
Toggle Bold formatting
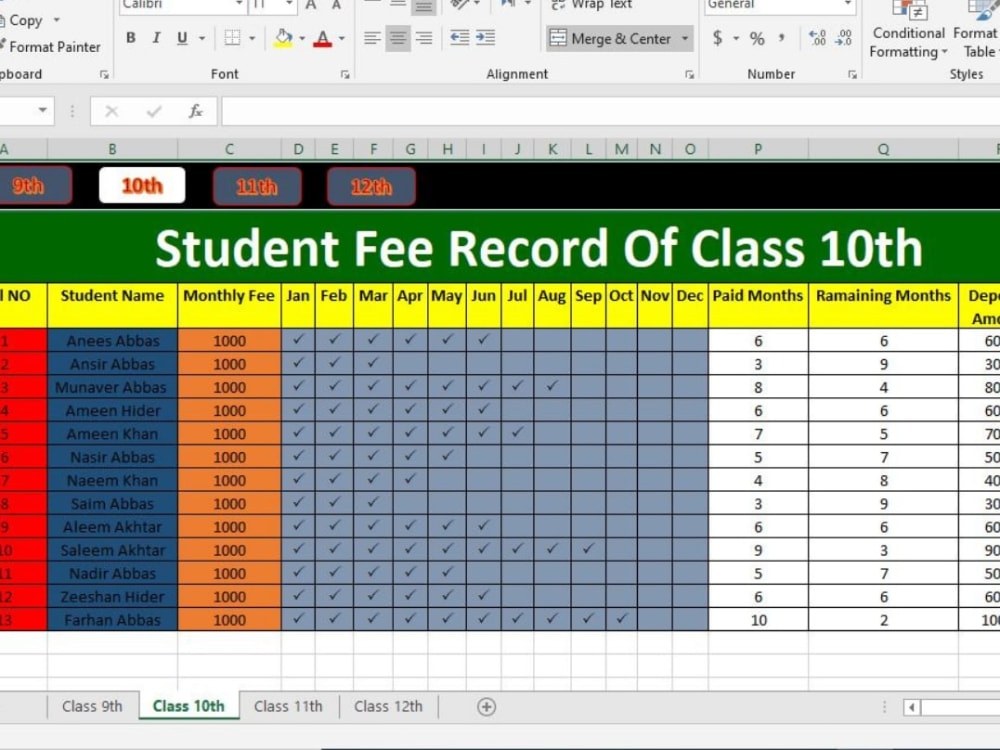tap(131, 38)
